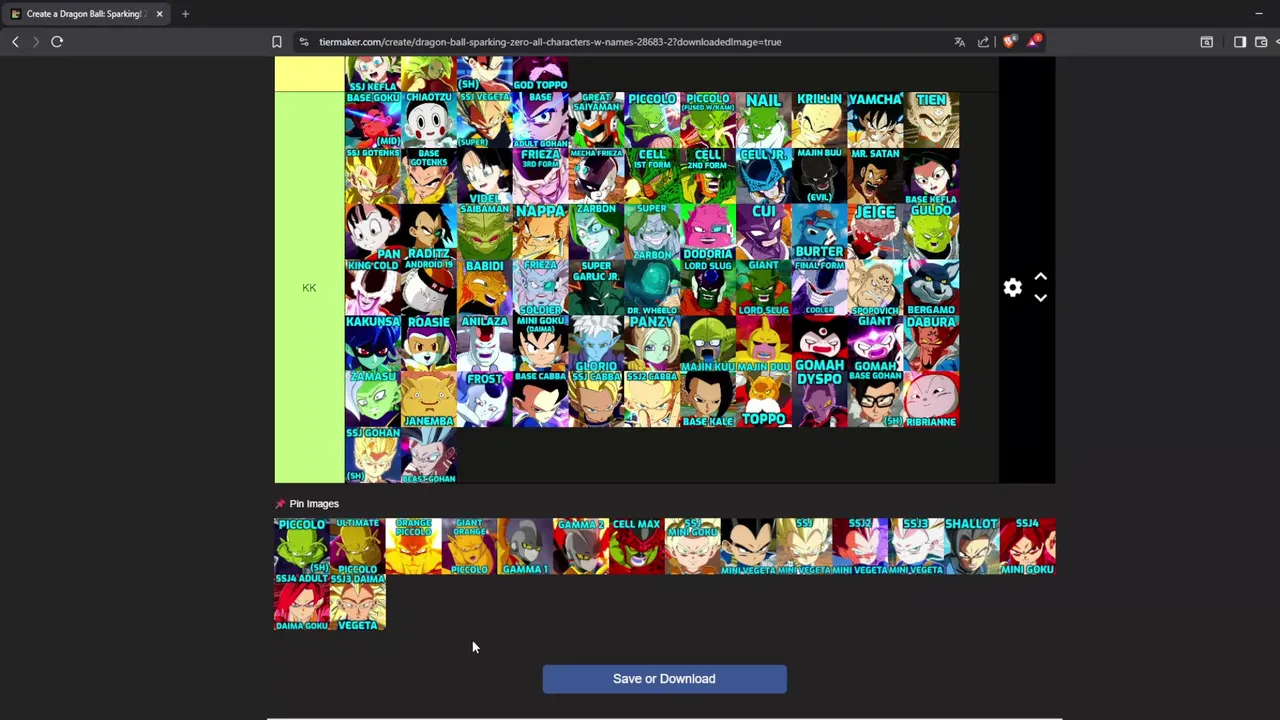Select the Gamma 1 pinned image
The image size is (1280, 720).
[x=526, y=546]
